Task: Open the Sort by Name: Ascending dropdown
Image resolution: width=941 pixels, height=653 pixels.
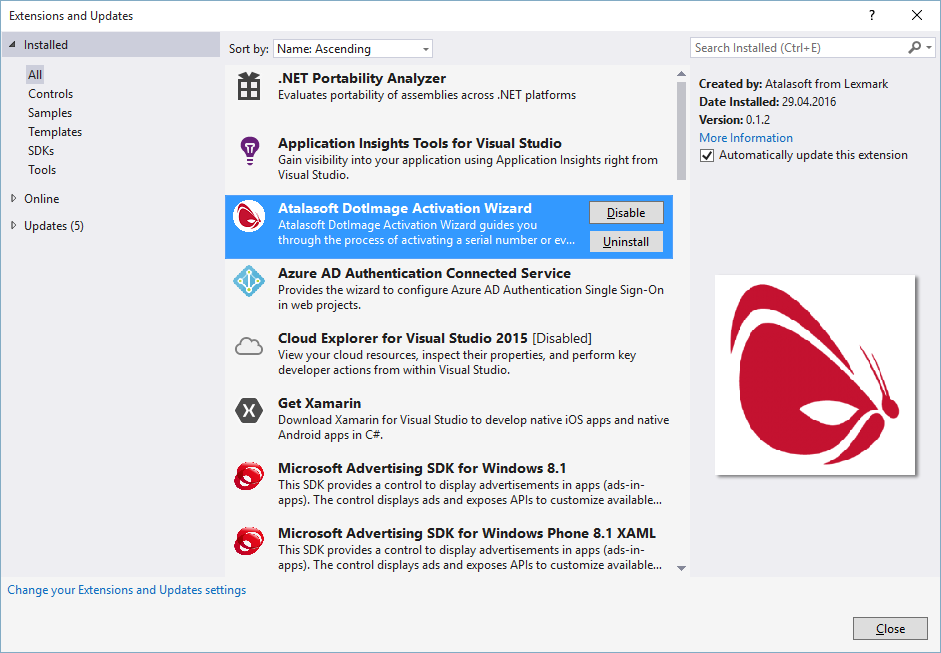Action: 353,49
